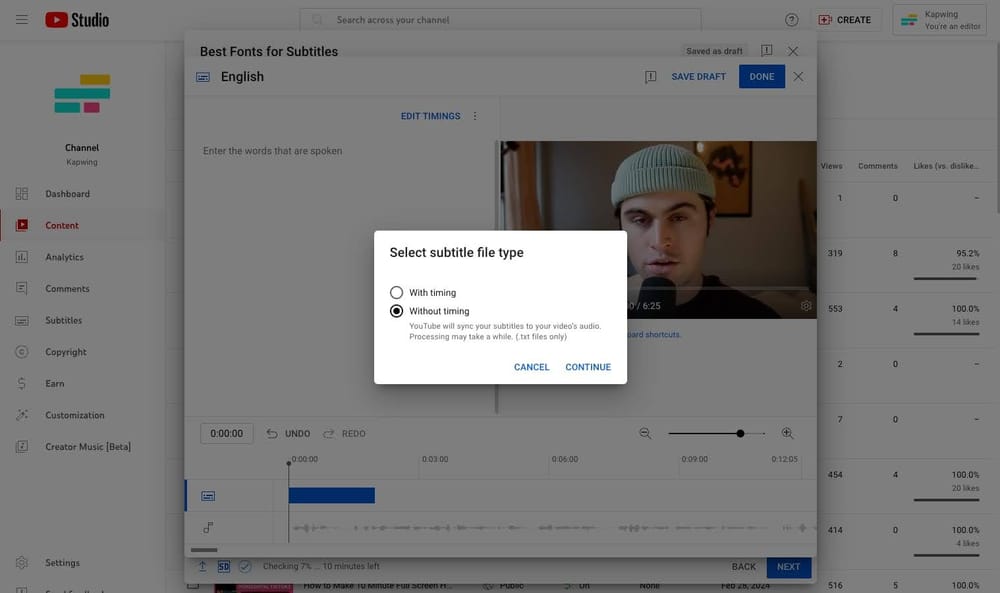
Task: Click the 0:00:00 timecode input field
Action: 226,433
